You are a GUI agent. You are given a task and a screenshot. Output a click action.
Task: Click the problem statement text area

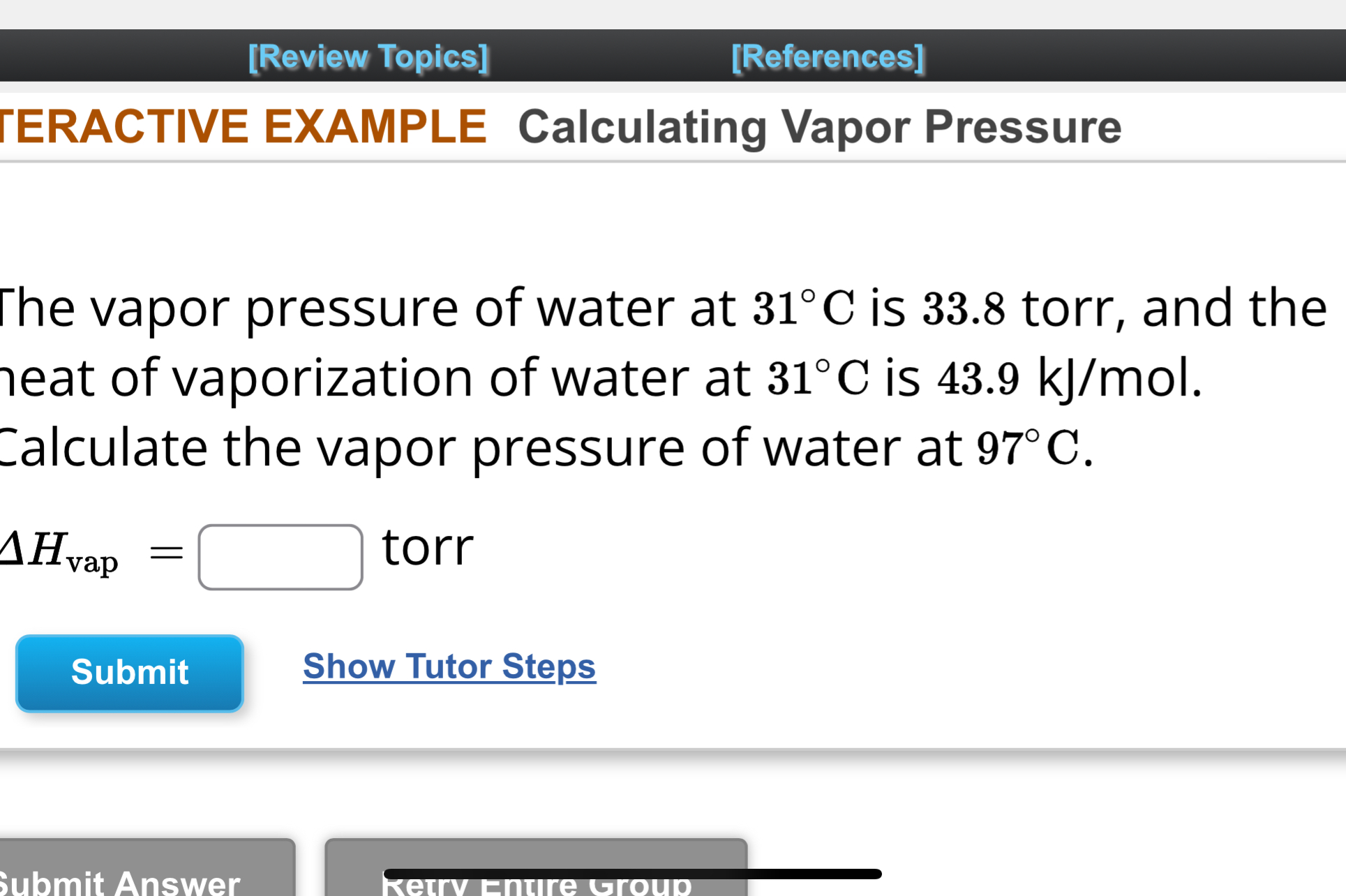pos(628,377)
